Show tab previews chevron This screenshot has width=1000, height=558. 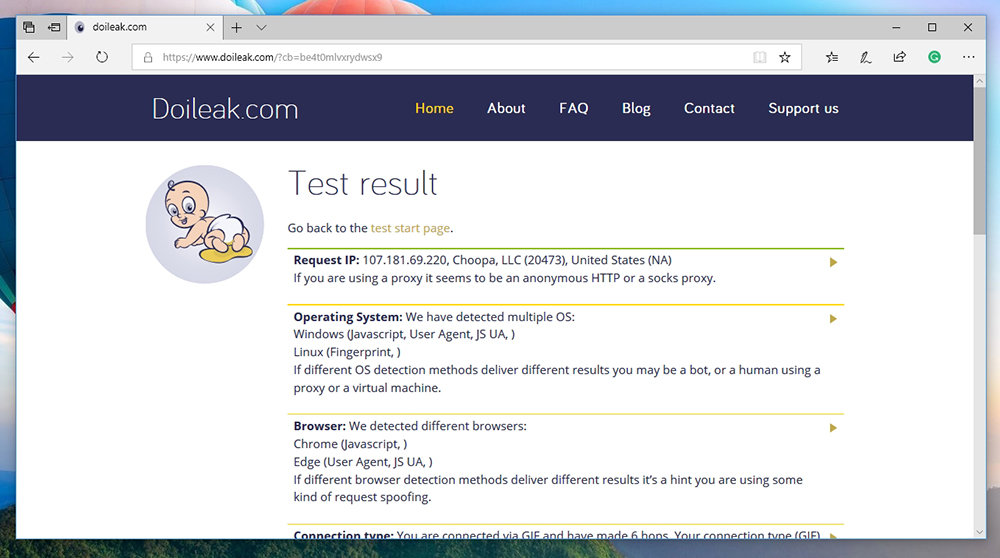261,27
